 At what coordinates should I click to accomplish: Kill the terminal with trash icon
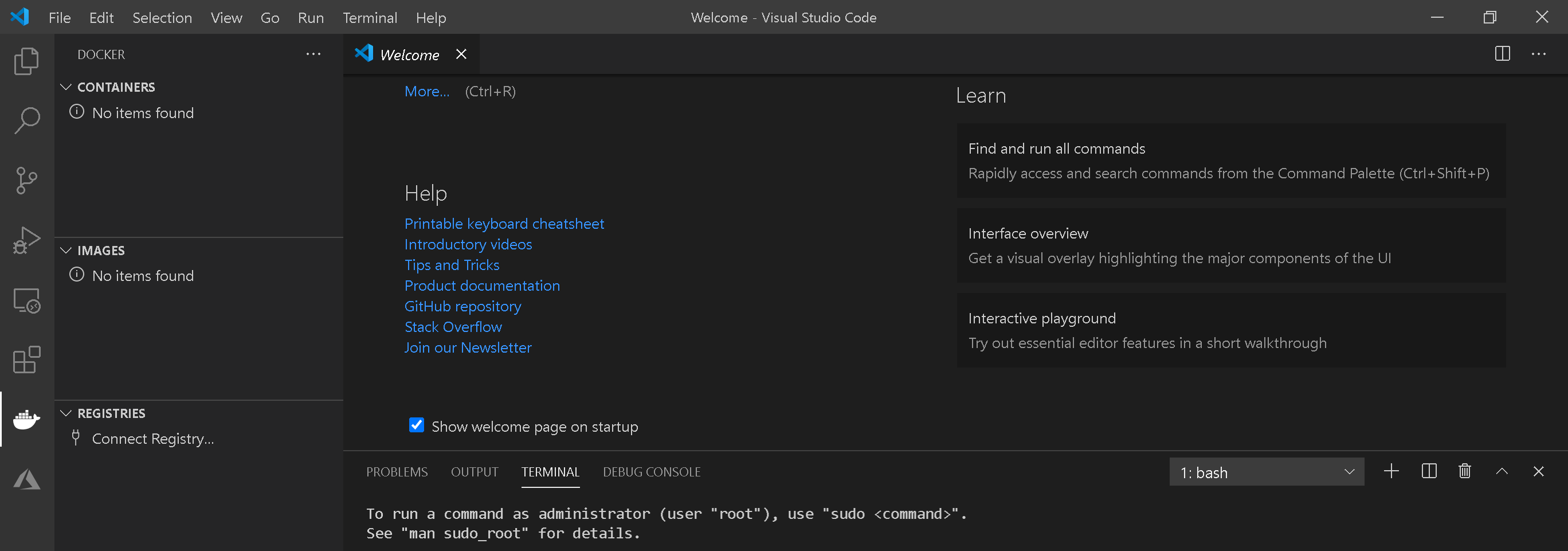coord(1464,471)
